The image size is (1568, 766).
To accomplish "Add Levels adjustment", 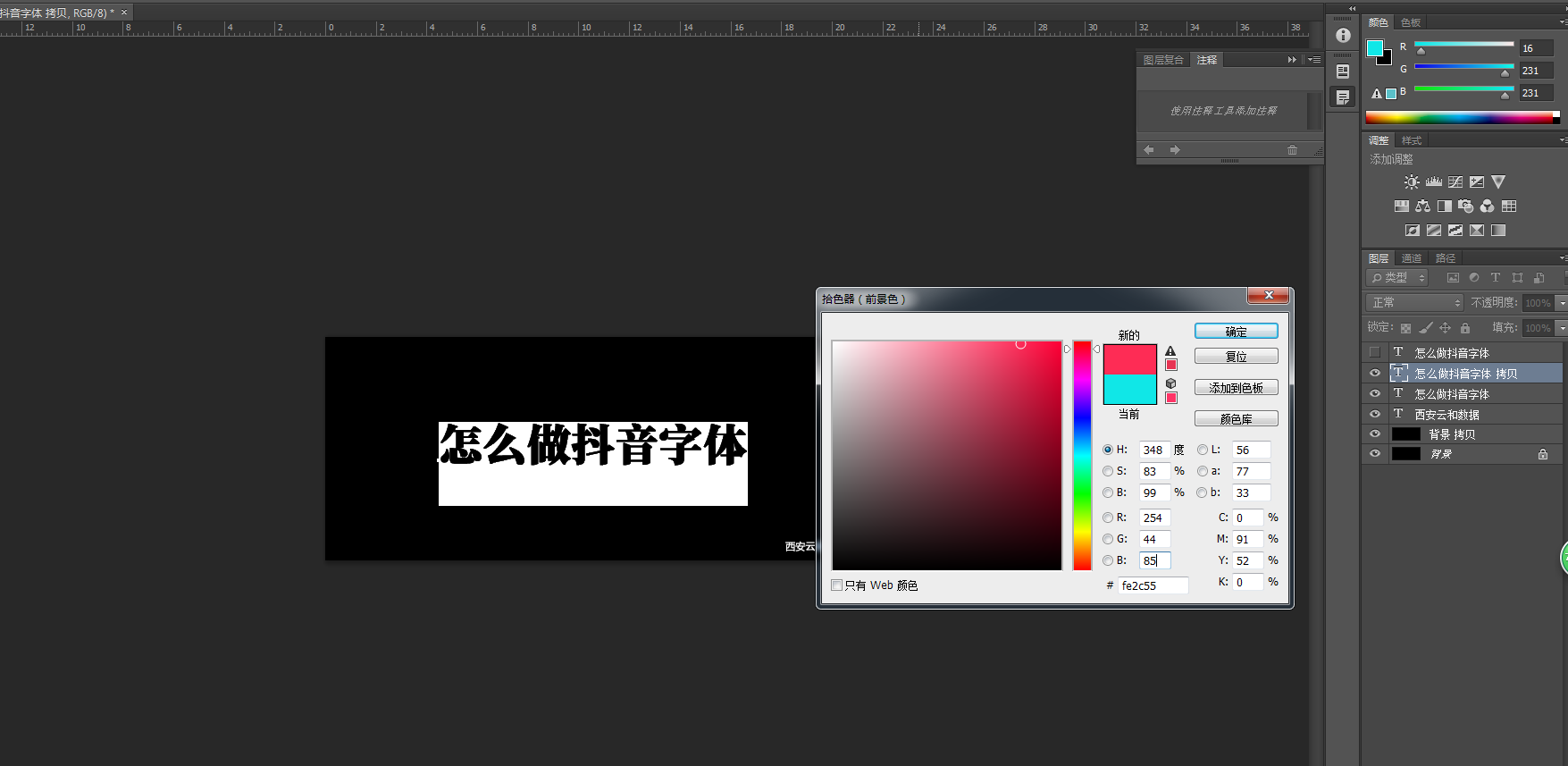I will point(1433,181).
